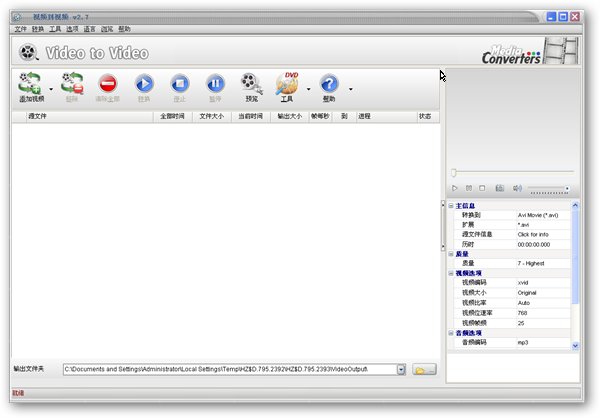Open the 浏览 menu
Viewport: 600px width, 418px height.
click(x=107, y=29)
